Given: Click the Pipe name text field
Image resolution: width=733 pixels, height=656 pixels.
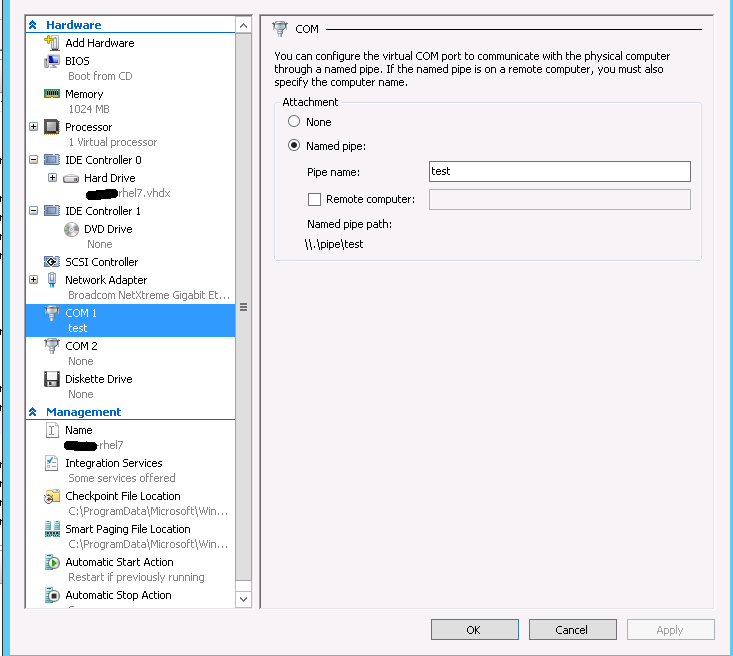Looking at the screenshot, I should 559,171.
